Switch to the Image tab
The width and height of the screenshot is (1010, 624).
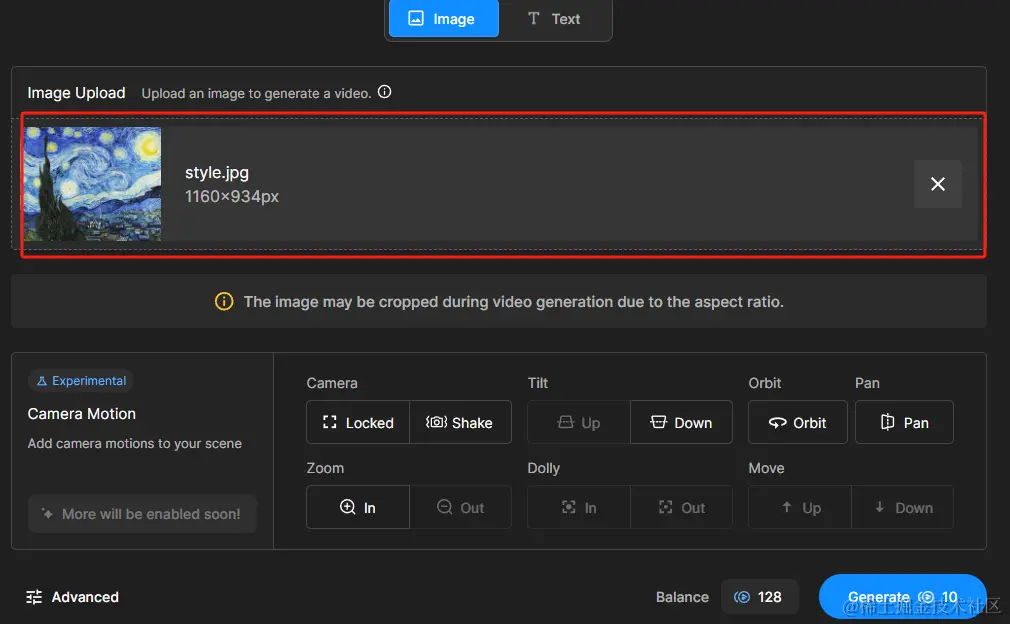coord(443,19)
